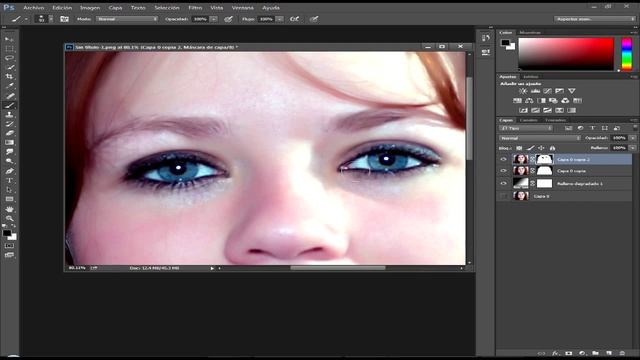640x360 pixels.
Task: Toggle lock all for layer
Action: [552, 148]
